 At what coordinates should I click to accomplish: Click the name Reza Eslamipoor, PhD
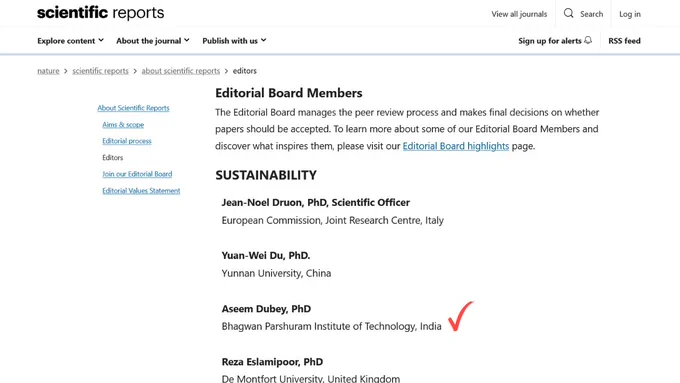(272, 362)
